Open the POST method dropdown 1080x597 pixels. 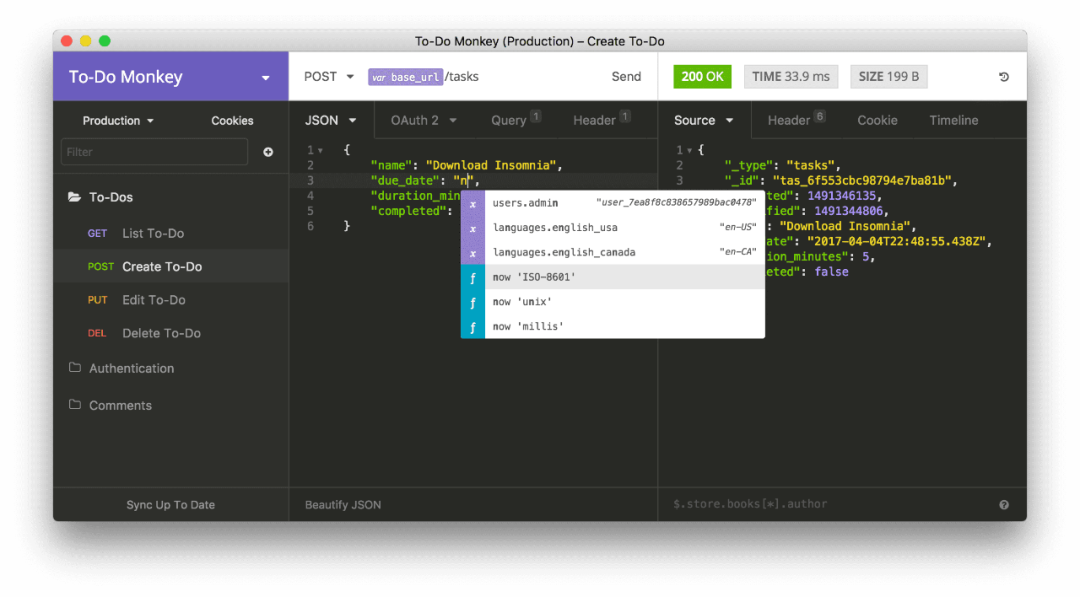329,76
